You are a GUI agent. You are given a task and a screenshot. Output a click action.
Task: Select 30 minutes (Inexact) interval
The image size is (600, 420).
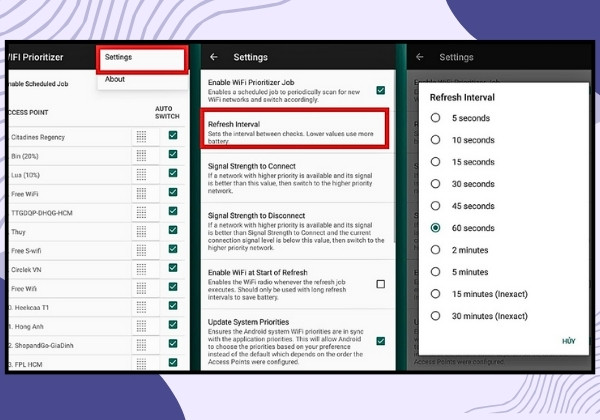tap(435, 316)
